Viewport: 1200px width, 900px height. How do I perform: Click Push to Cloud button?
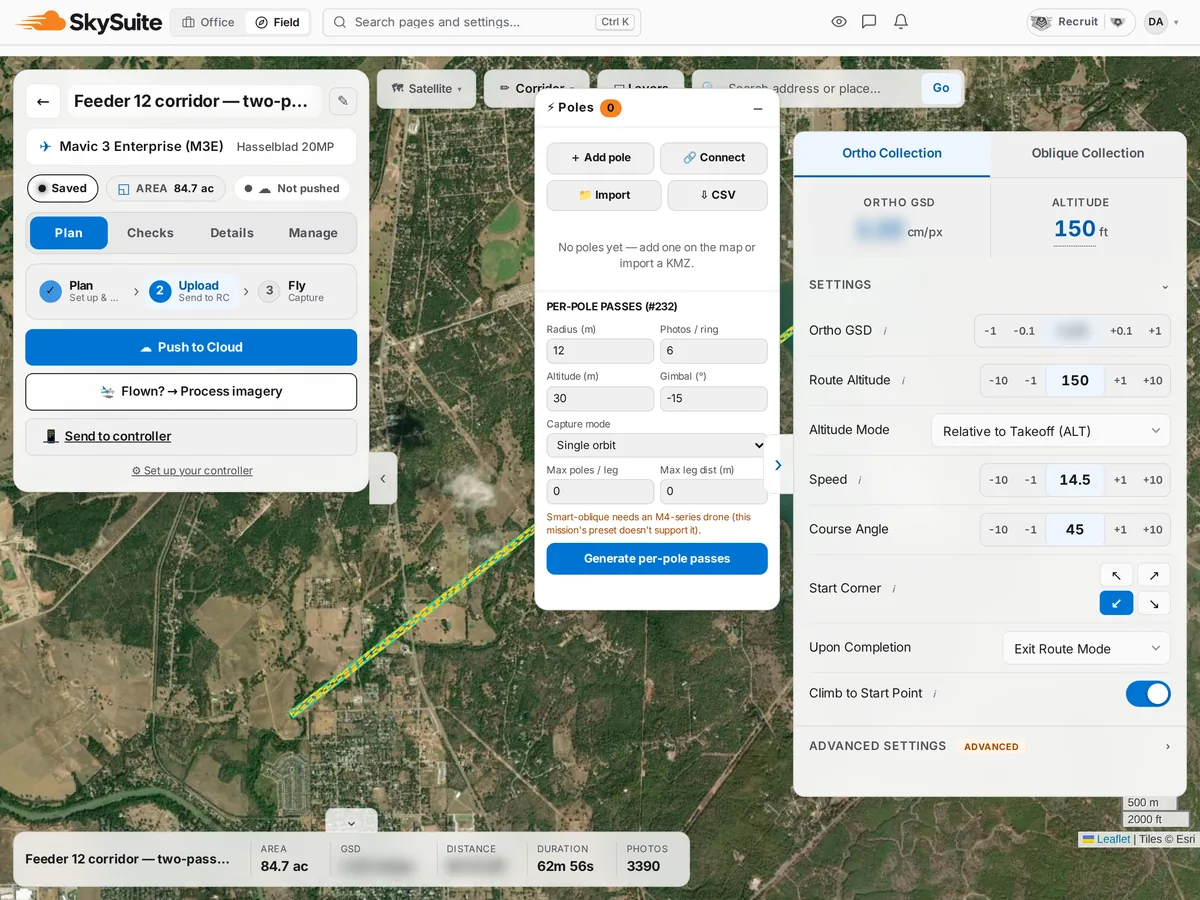(191, 347)
